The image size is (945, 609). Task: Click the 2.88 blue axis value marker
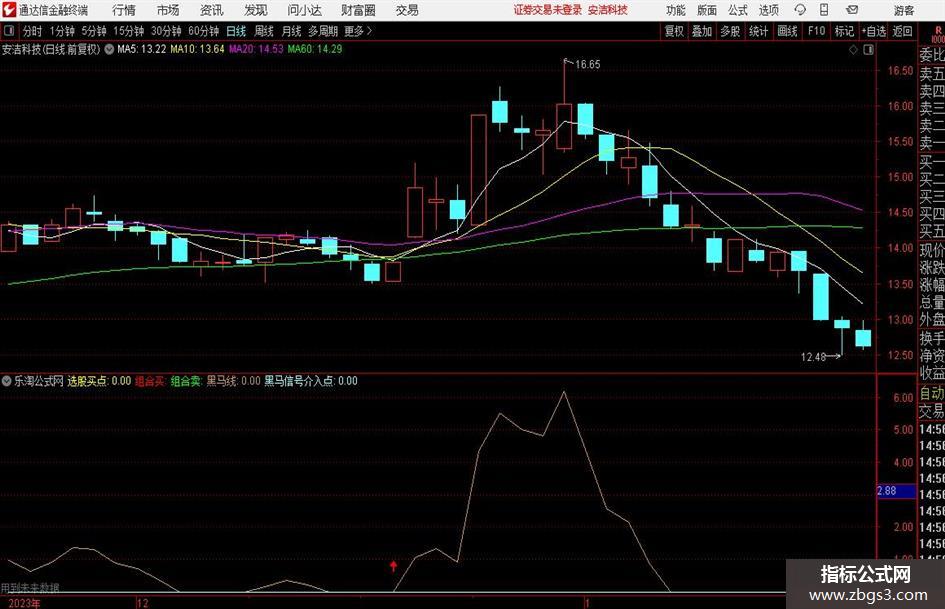896,491
